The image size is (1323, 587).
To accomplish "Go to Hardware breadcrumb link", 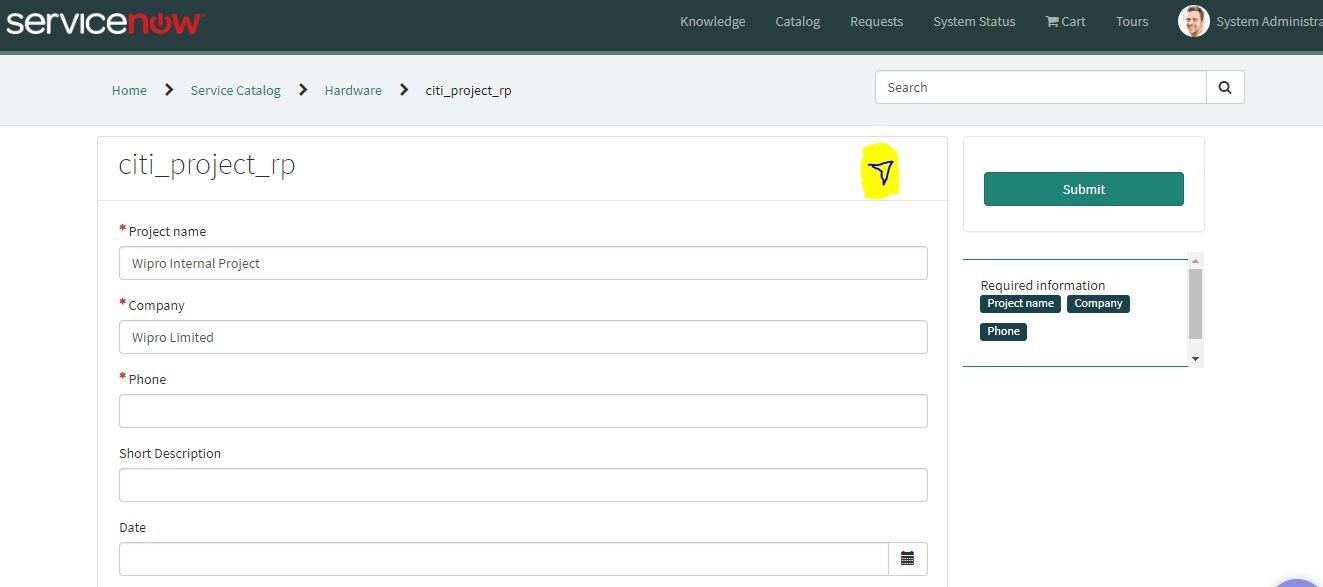I will point(353,90).
